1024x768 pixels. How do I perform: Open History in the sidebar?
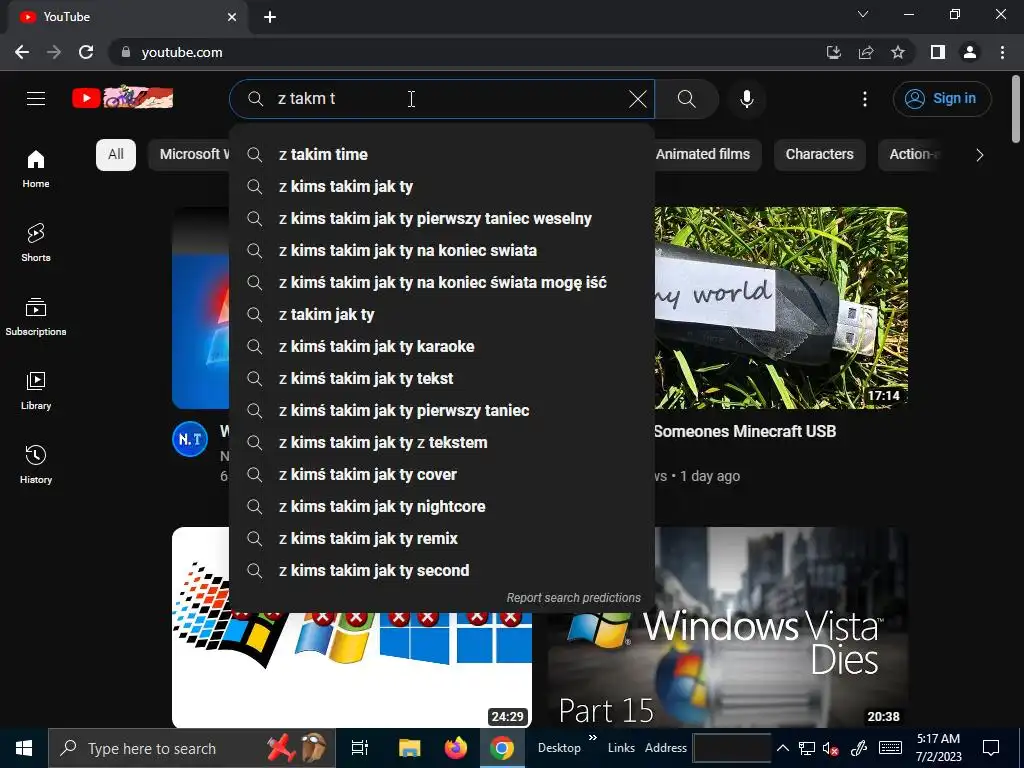(36, 464)
